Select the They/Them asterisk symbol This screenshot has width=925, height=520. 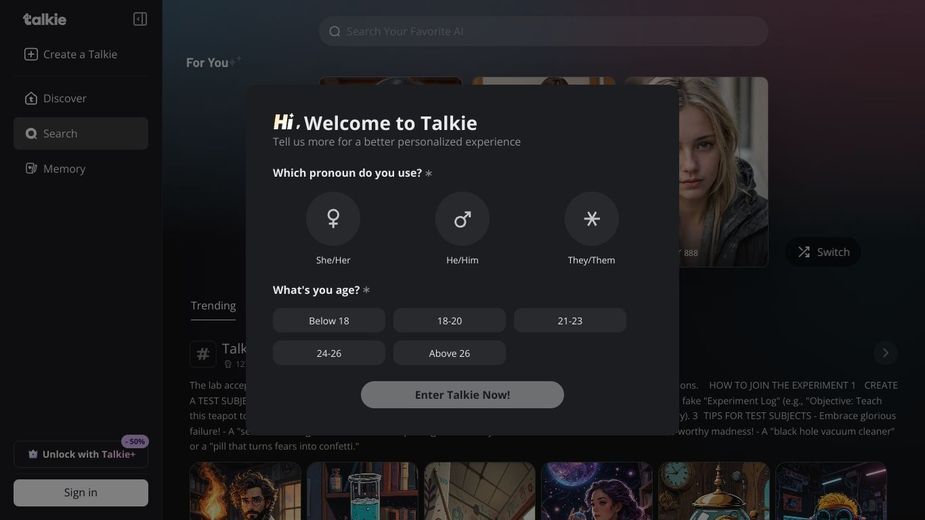pos(592,219)
